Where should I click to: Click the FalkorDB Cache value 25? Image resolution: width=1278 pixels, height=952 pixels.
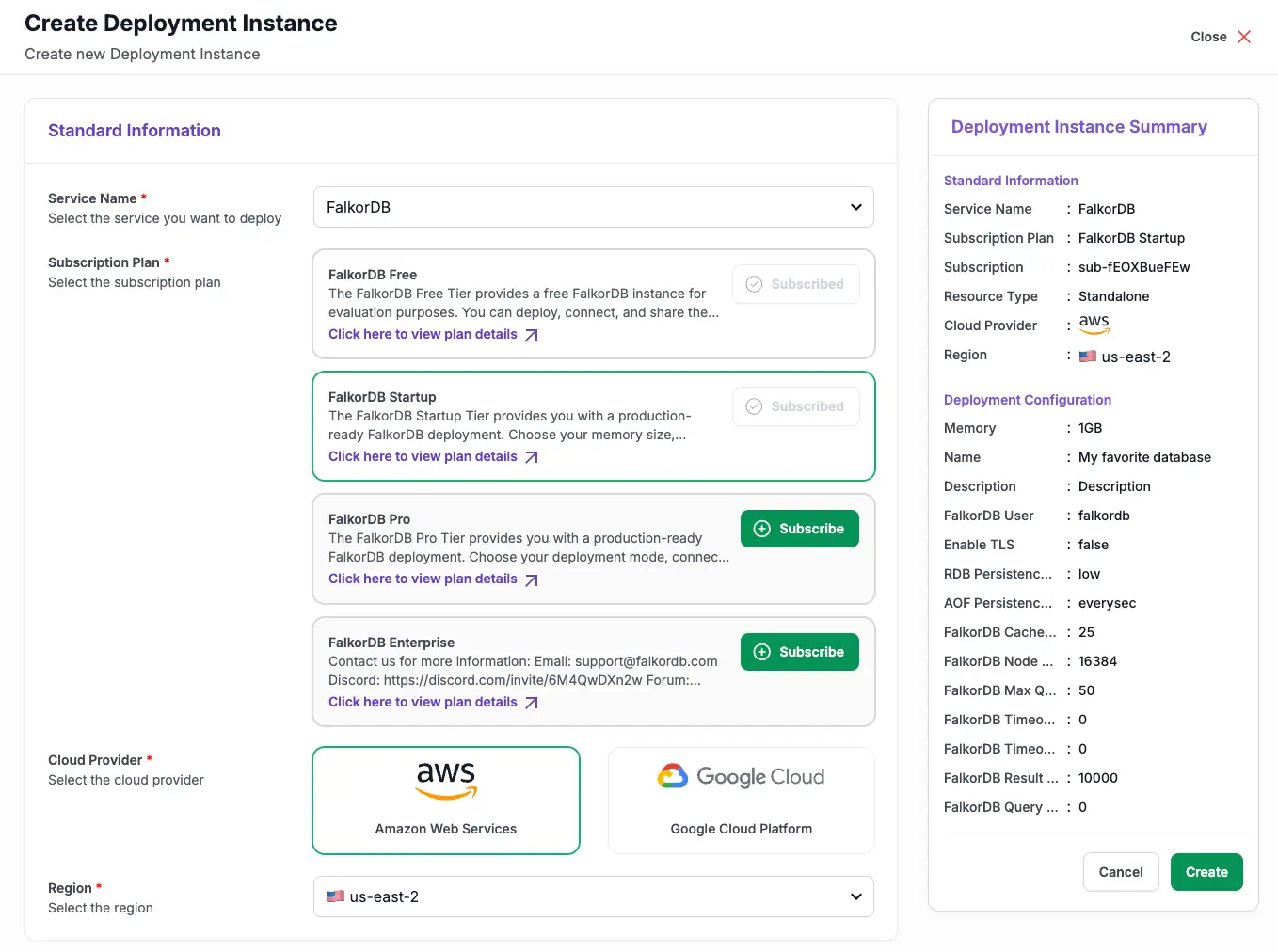[1086, 632]
